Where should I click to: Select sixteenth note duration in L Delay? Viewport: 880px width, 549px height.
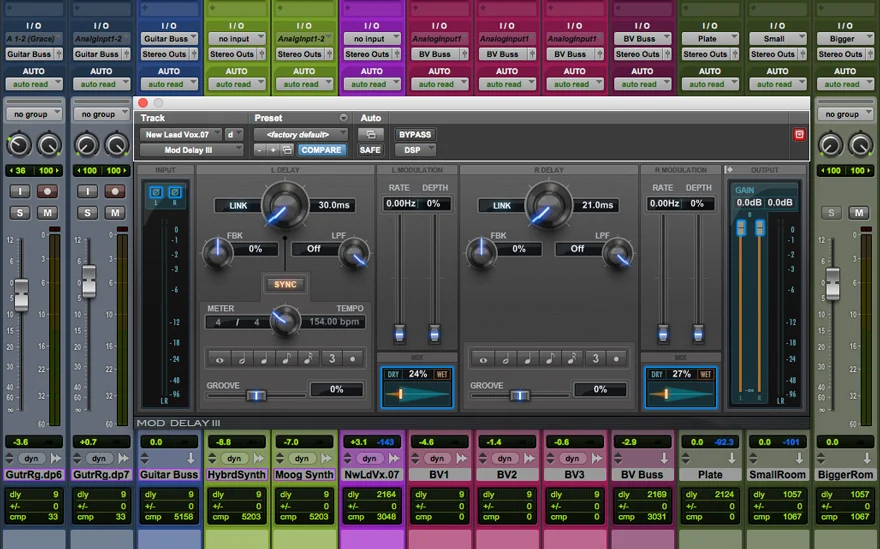click(308, 359)
